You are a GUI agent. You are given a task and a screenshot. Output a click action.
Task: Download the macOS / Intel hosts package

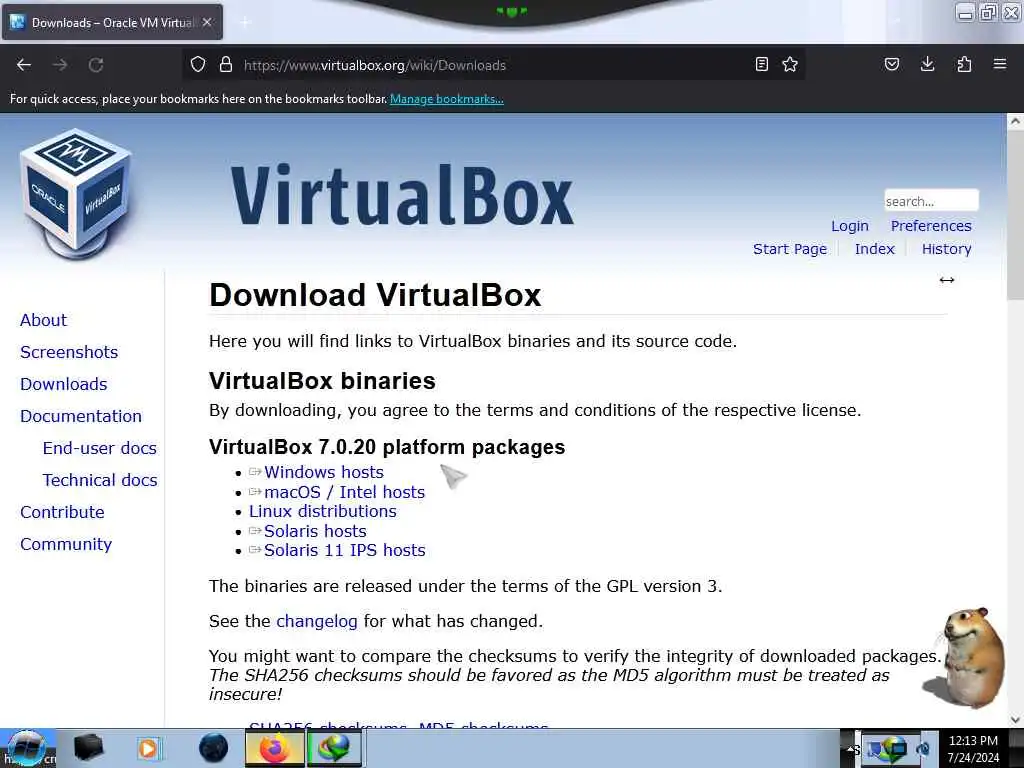[344, 492]
